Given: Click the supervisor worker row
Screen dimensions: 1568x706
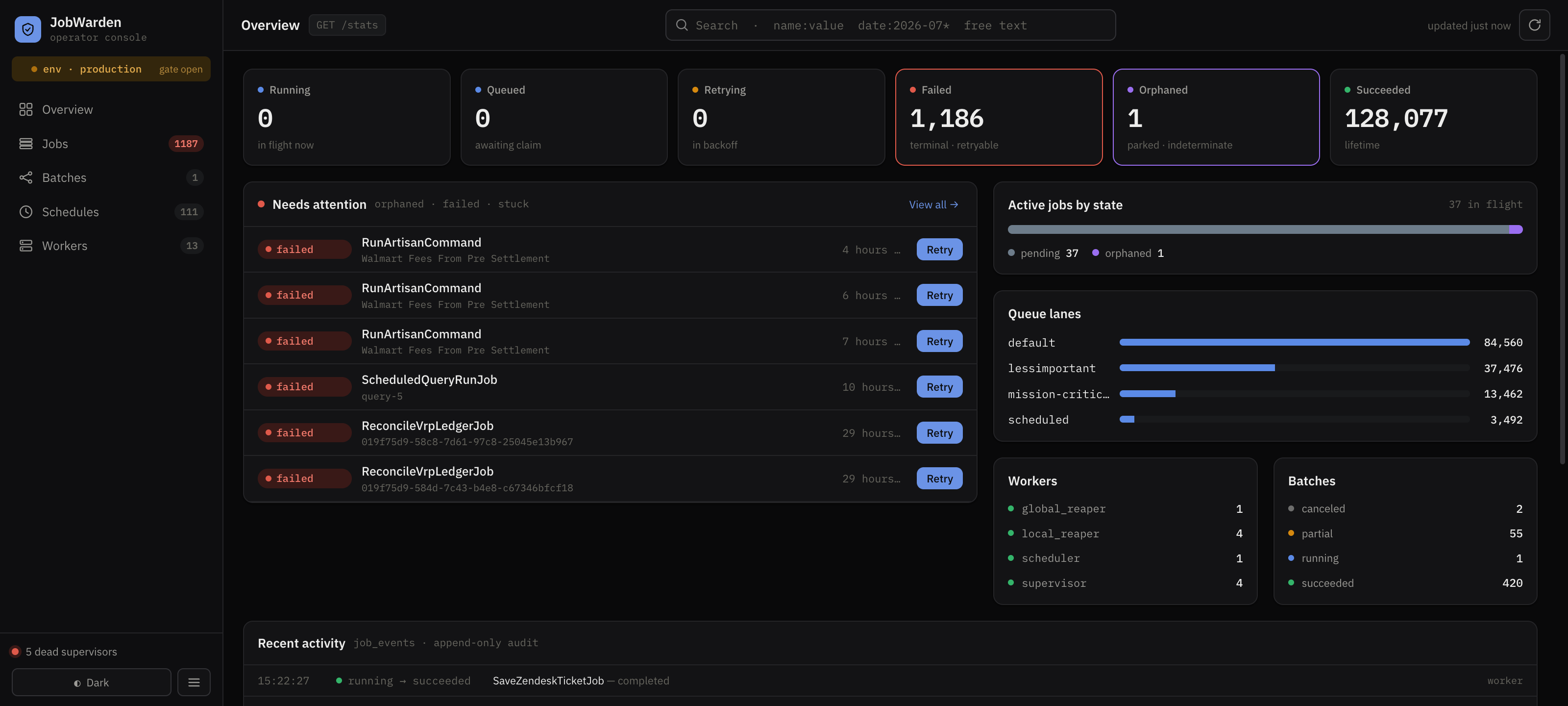Looking at the screenshot, I should [1125, 583].
